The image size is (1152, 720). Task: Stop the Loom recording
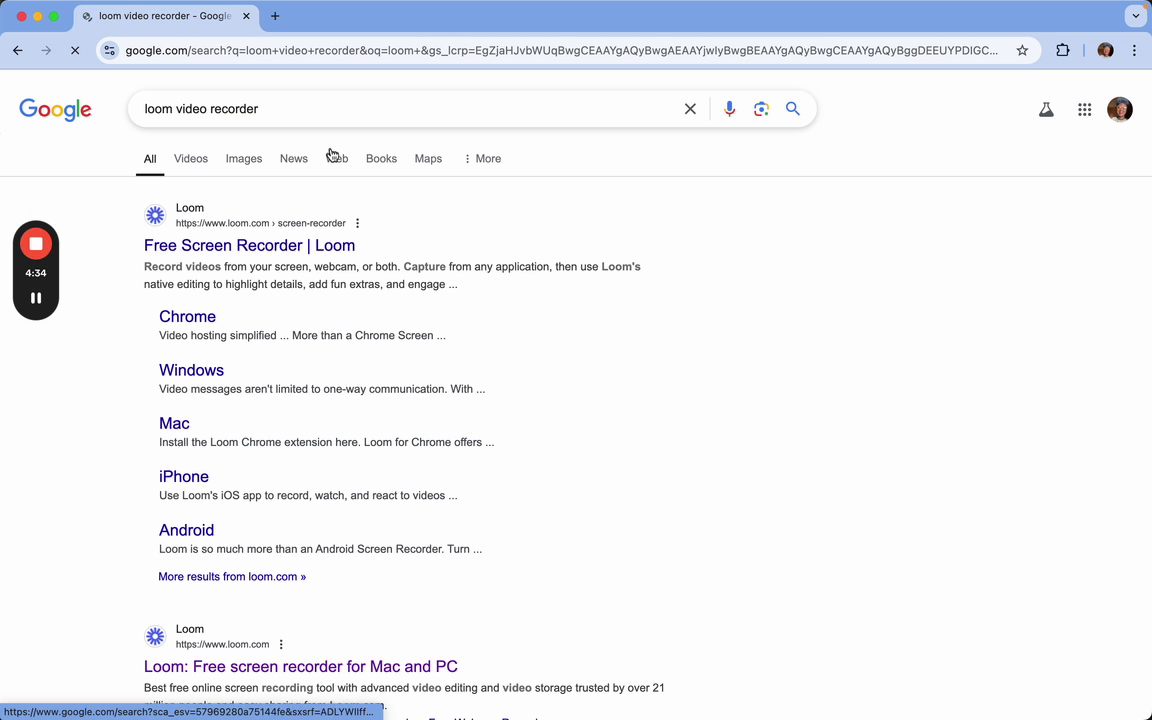pos(35,244)
